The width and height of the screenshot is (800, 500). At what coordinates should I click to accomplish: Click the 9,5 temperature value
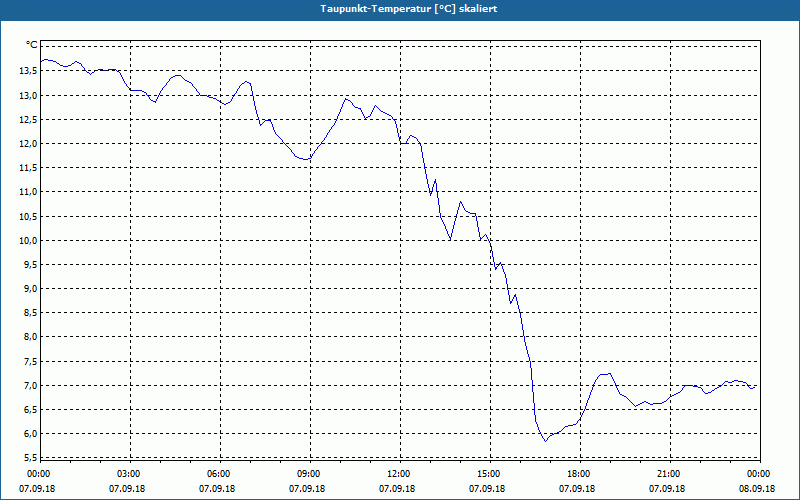(30, 264)
